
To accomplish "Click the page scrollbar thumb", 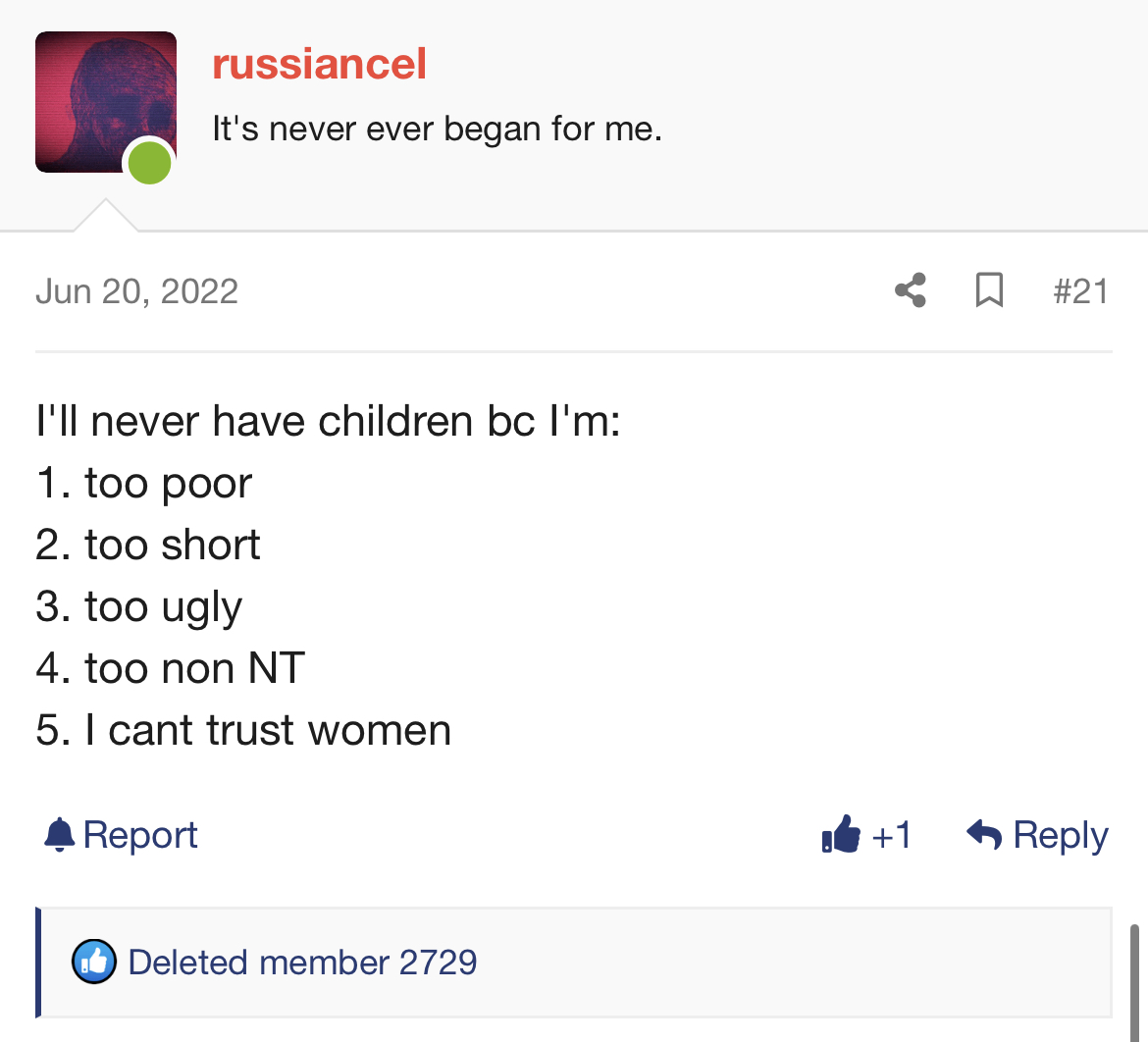I will [1134, 983].
